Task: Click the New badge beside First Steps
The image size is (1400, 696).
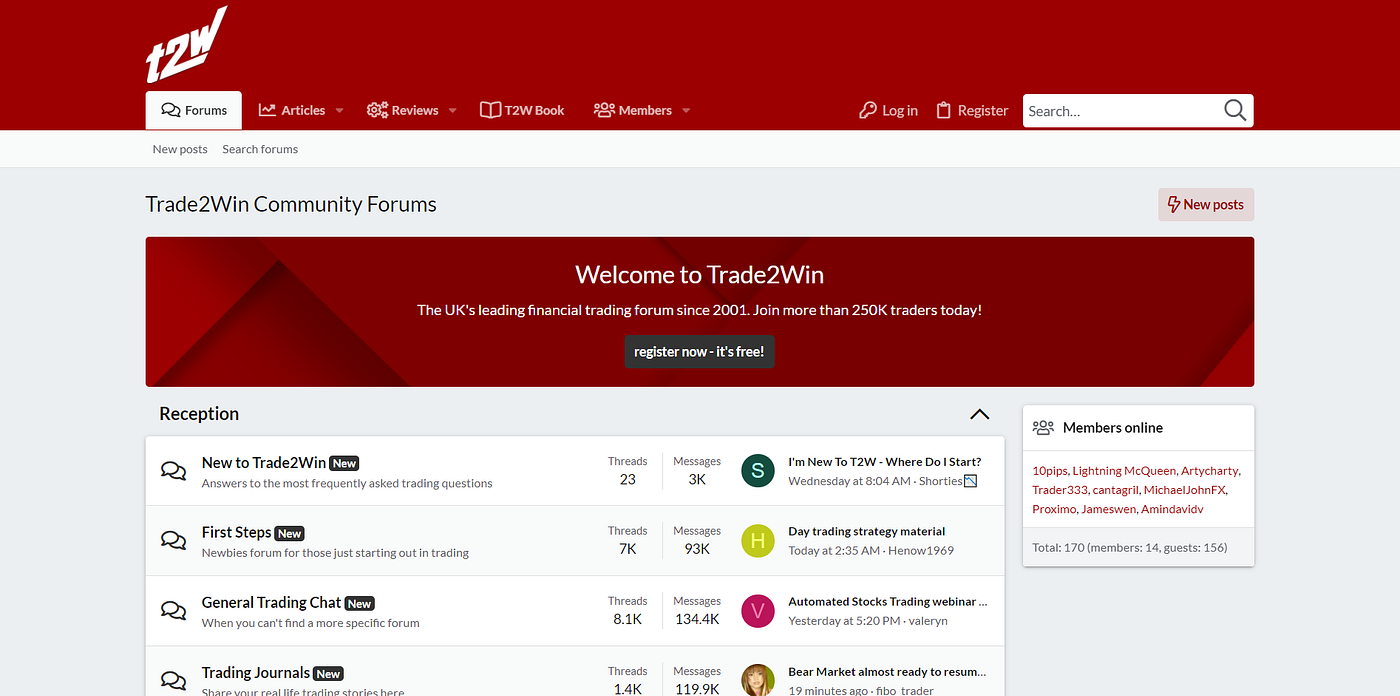Action: 290,534
